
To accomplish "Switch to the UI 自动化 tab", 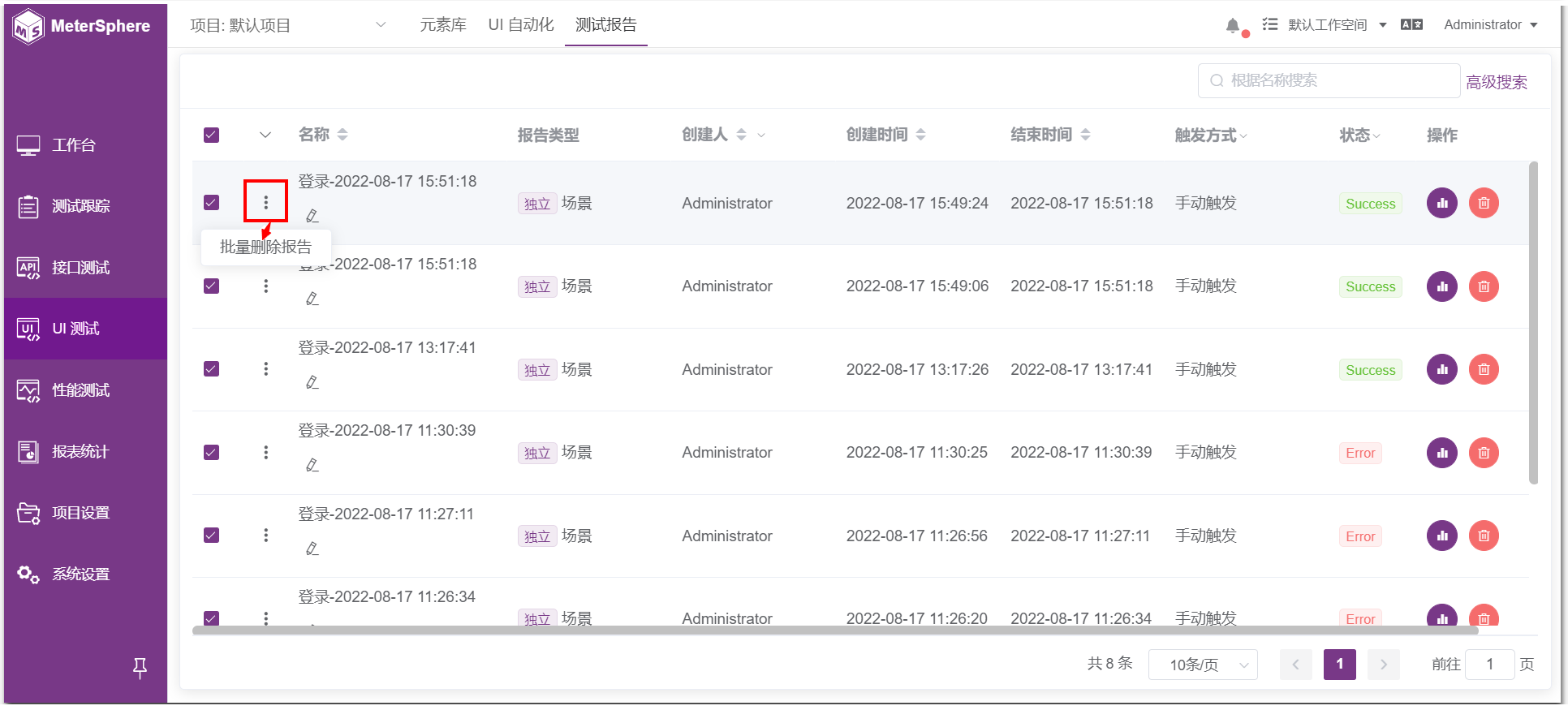I will pyautogui.click(x=521, y=25).
